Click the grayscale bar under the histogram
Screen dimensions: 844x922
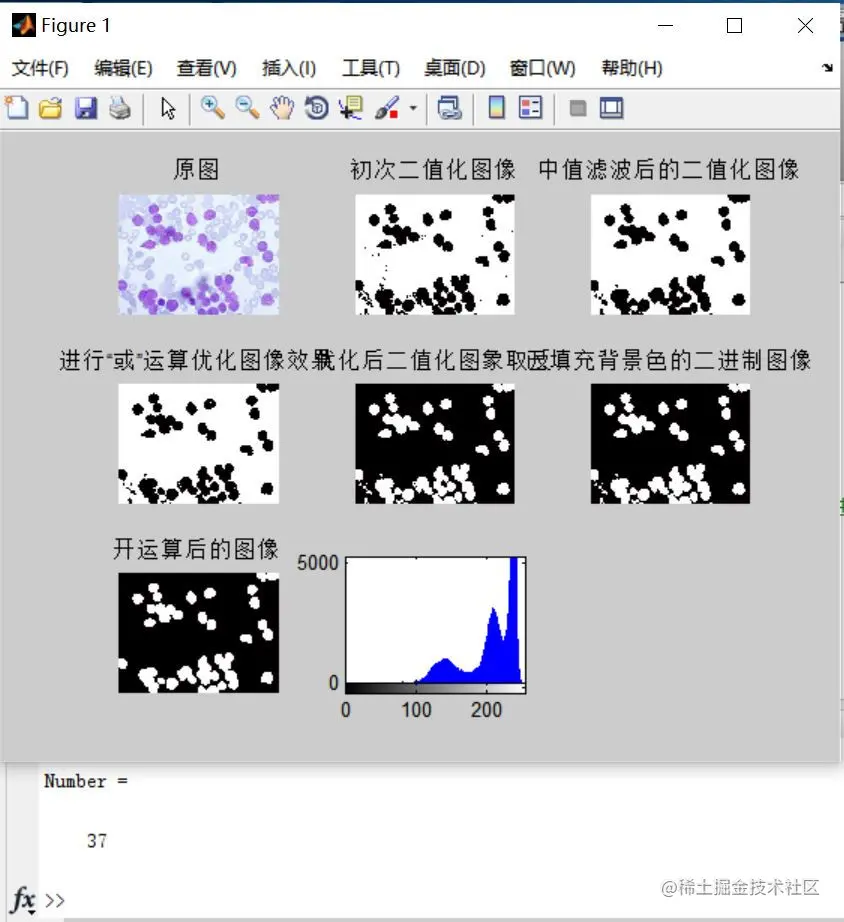436,689
